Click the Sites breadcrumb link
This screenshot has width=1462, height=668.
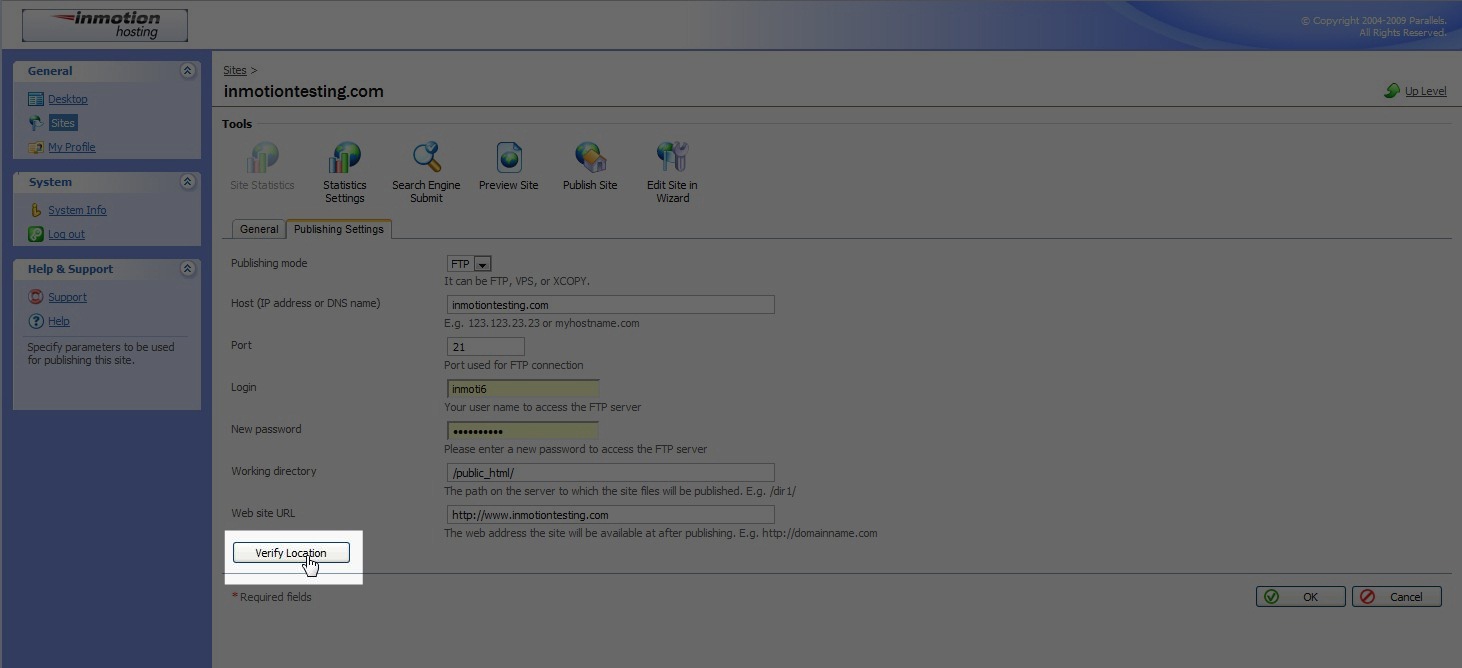pyautogui.click(x=235, y=70)
